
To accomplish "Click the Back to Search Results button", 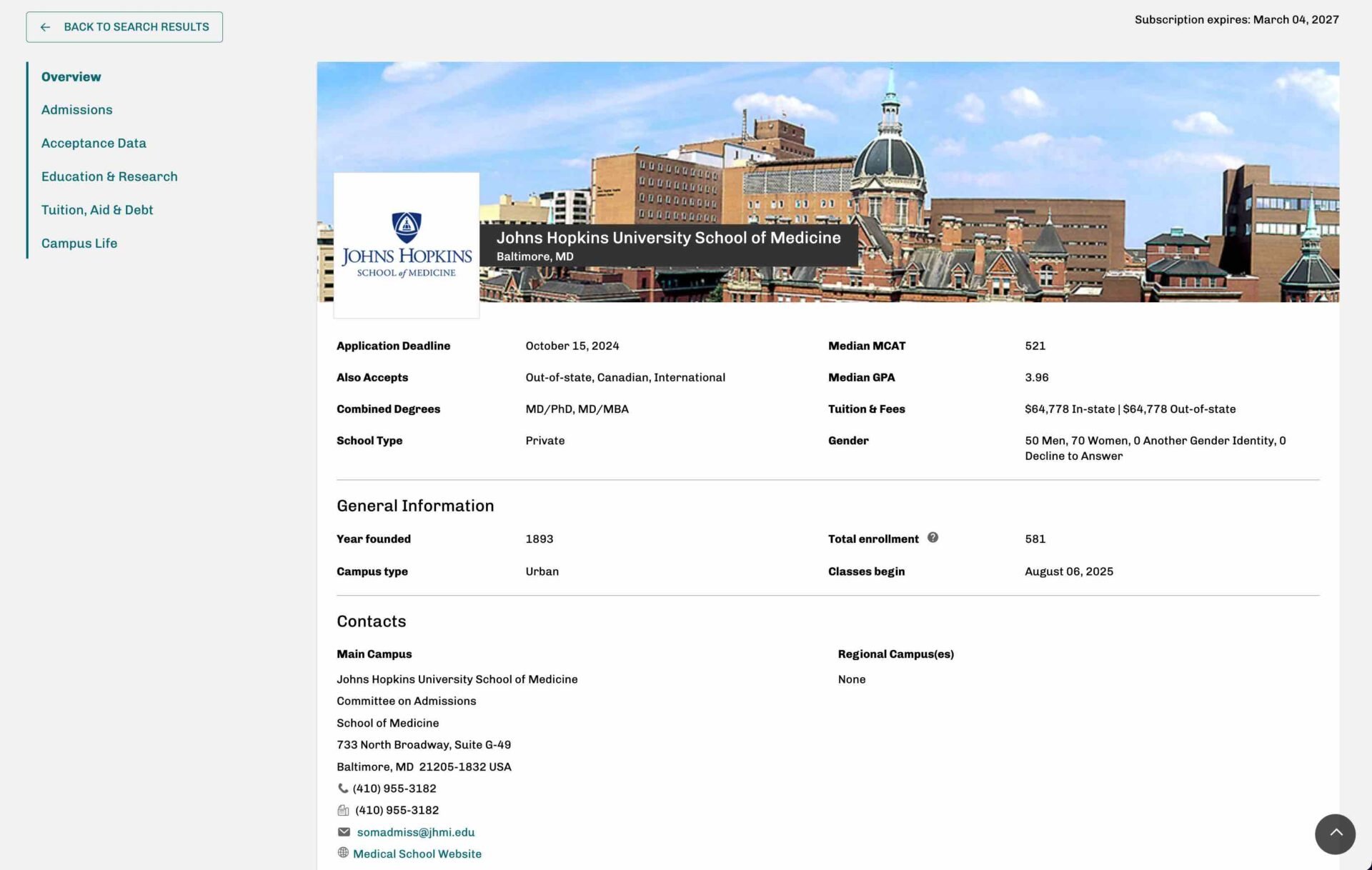I will point(124,26).
